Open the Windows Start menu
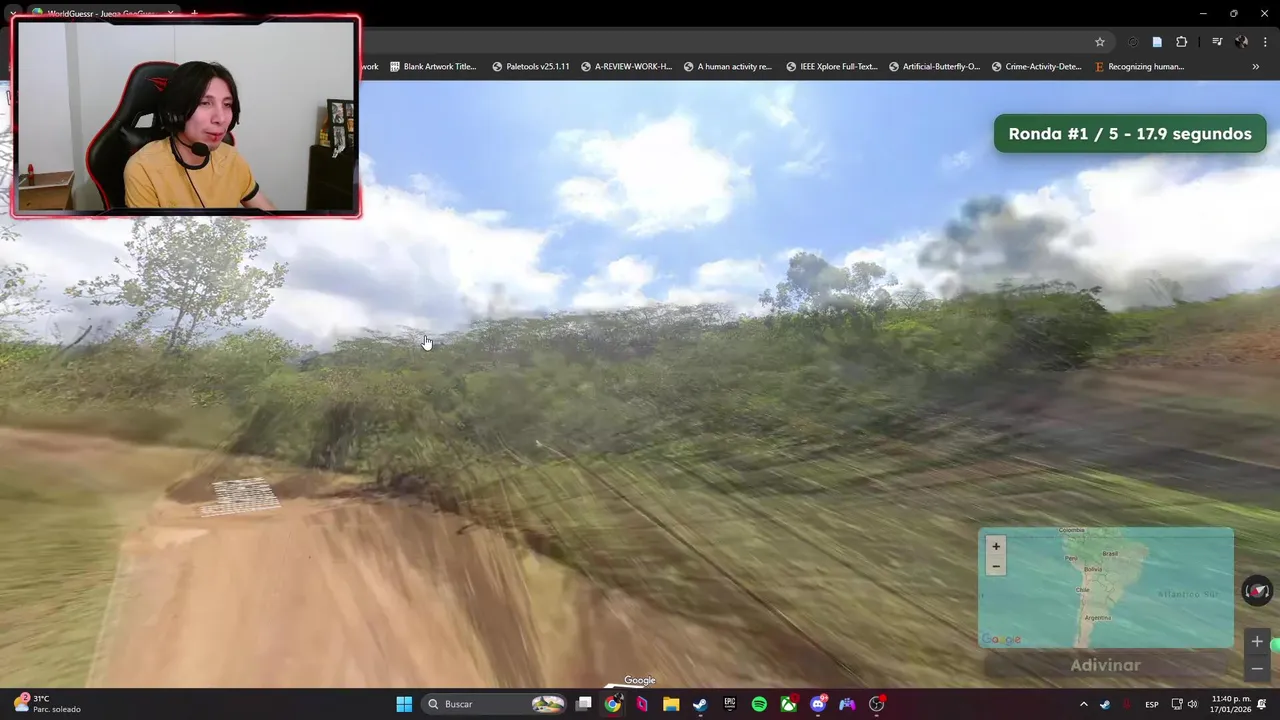This screenshot has width=1280, height=720. tap(404, 704)
